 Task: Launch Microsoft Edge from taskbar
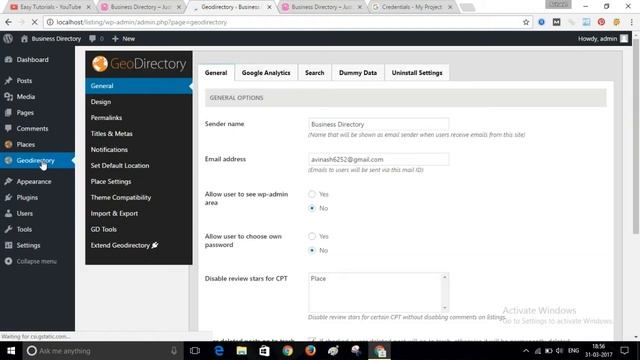click(x=219, y=351)
